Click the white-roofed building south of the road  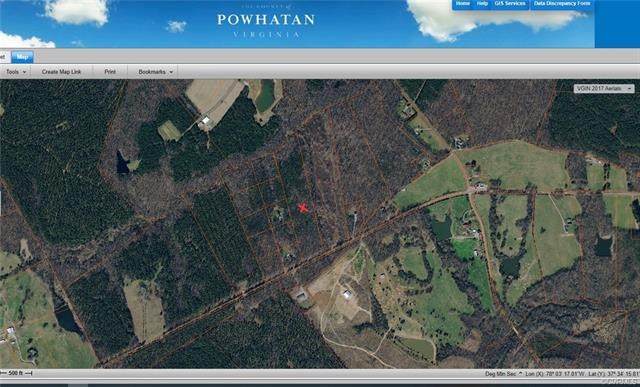point(348,294)
